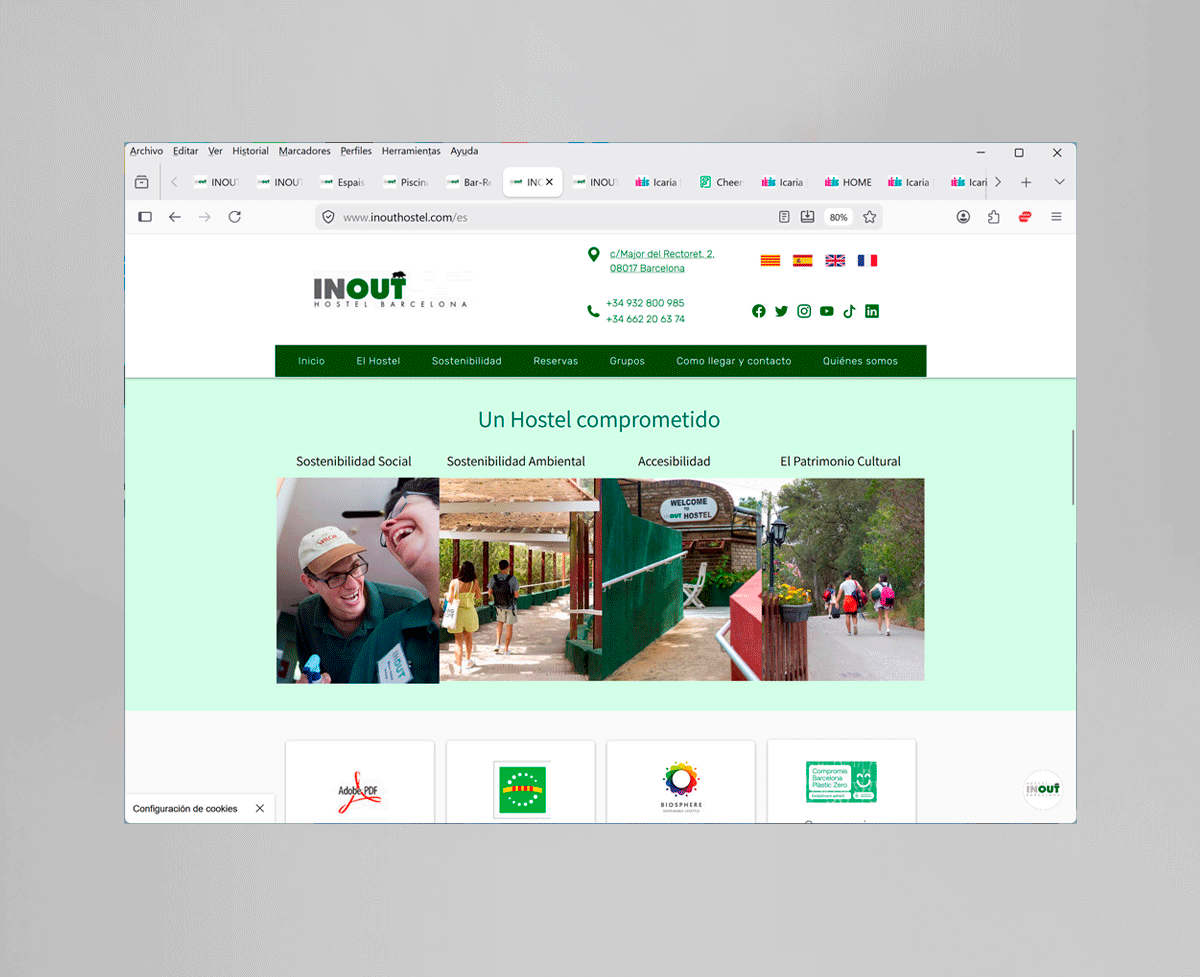Go forward with the right arrow button

205,216
